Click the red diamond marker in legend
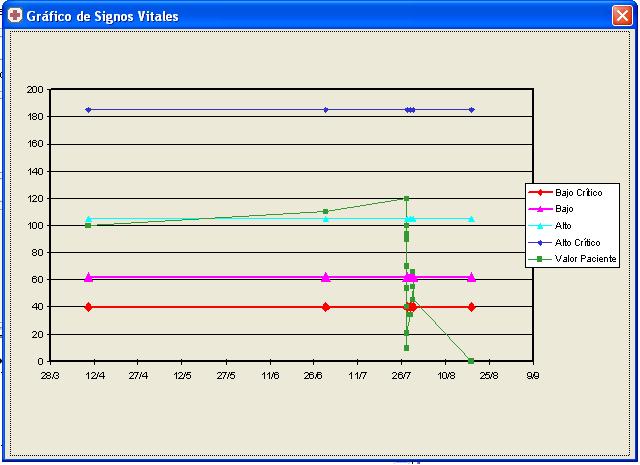This screenshot has height=465, width=640. pyautogui.click(x=540, y=192)
